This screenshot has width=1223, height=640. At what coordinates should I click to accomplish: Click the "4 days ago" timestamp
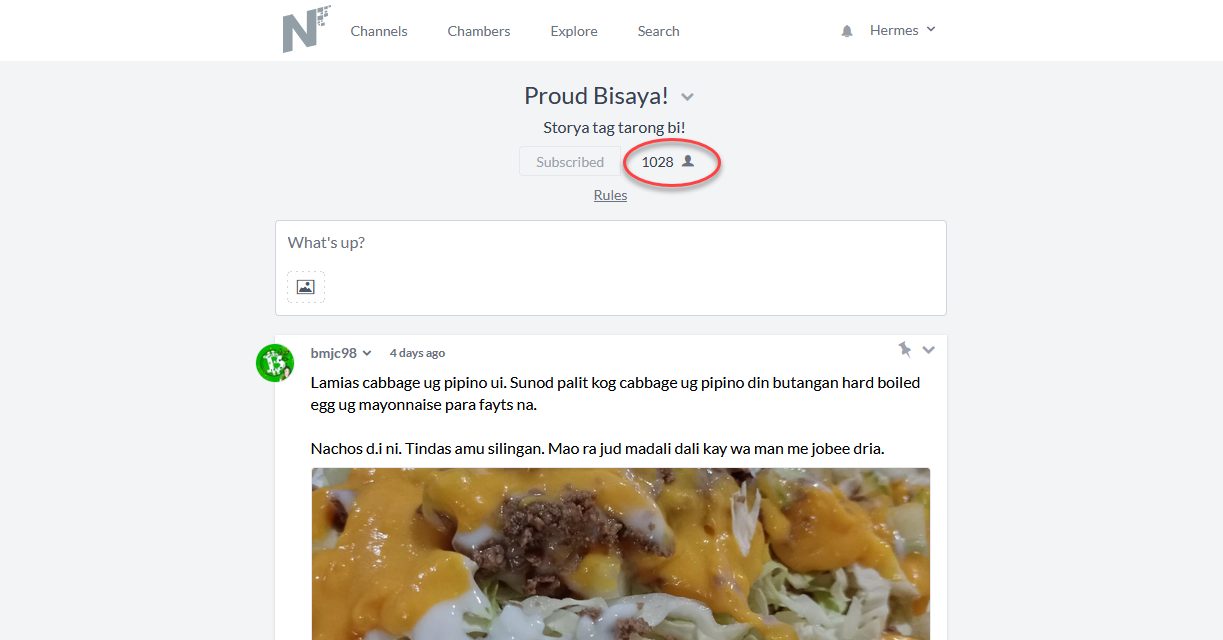point(417,353)
